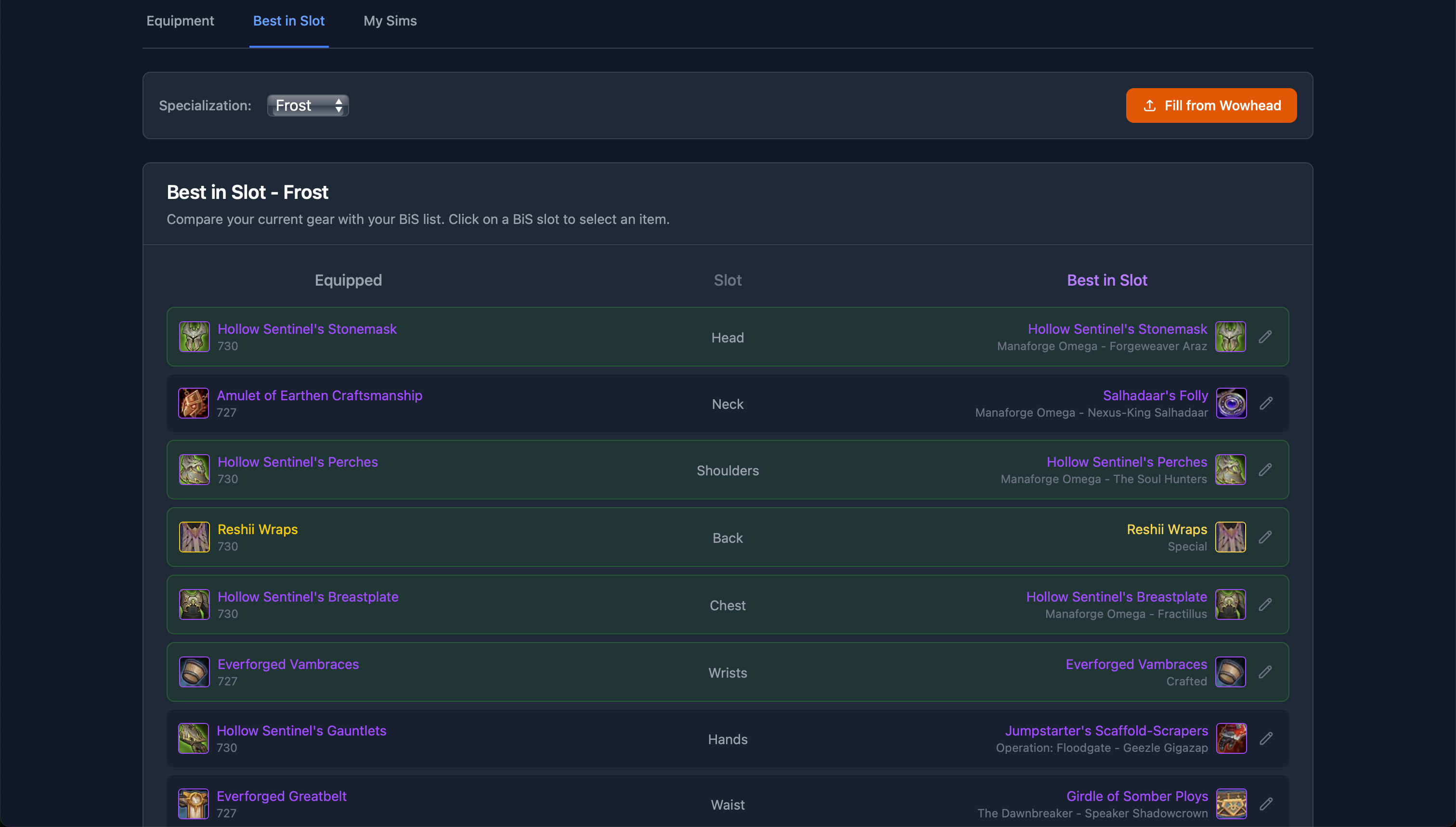
Task: Edit the Wrists best-in-slot item
Action: (x=1265, y=672)
